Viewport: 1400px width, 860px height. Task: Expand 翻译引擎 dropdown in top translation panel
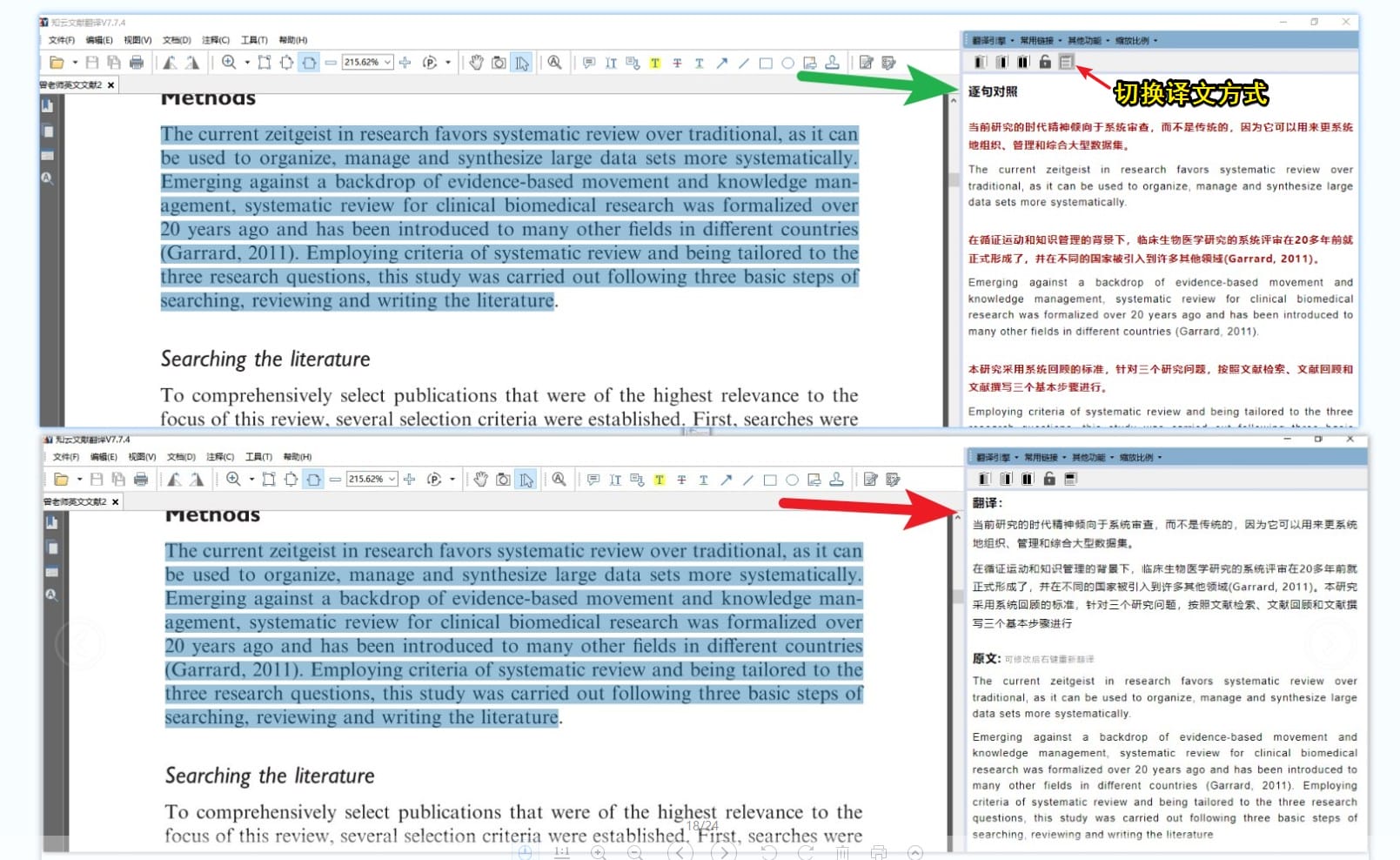[x=993, y=41]
